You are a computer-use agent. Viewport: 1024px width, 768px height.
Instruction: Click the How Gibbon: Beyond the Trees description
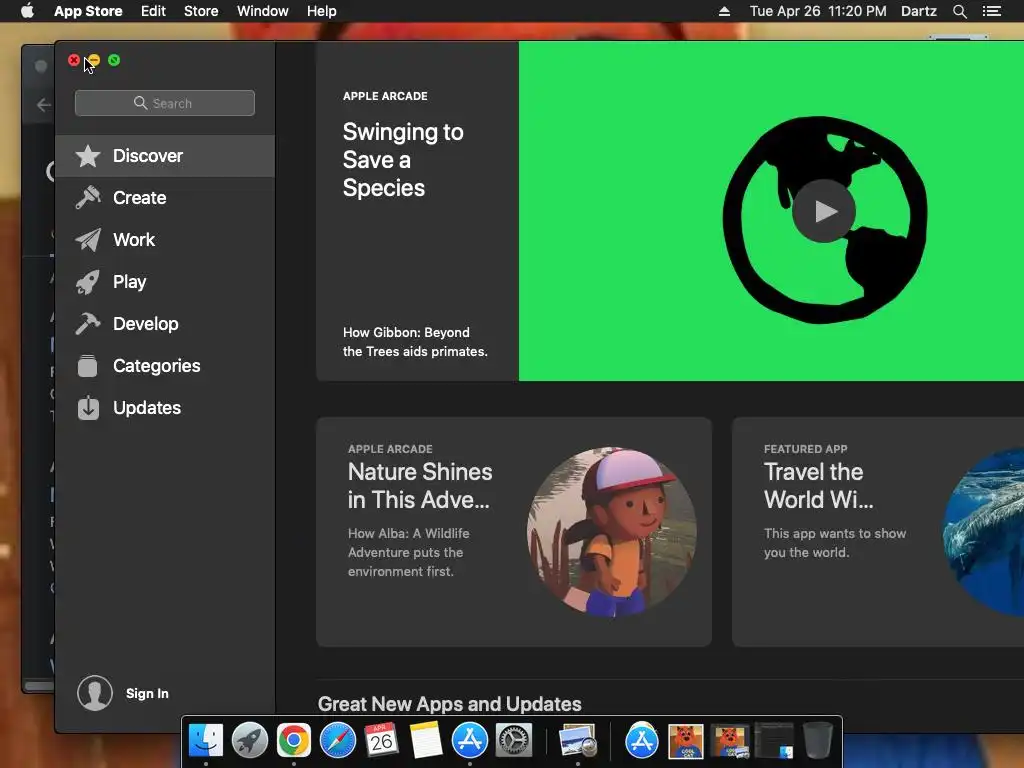(415, 342)
